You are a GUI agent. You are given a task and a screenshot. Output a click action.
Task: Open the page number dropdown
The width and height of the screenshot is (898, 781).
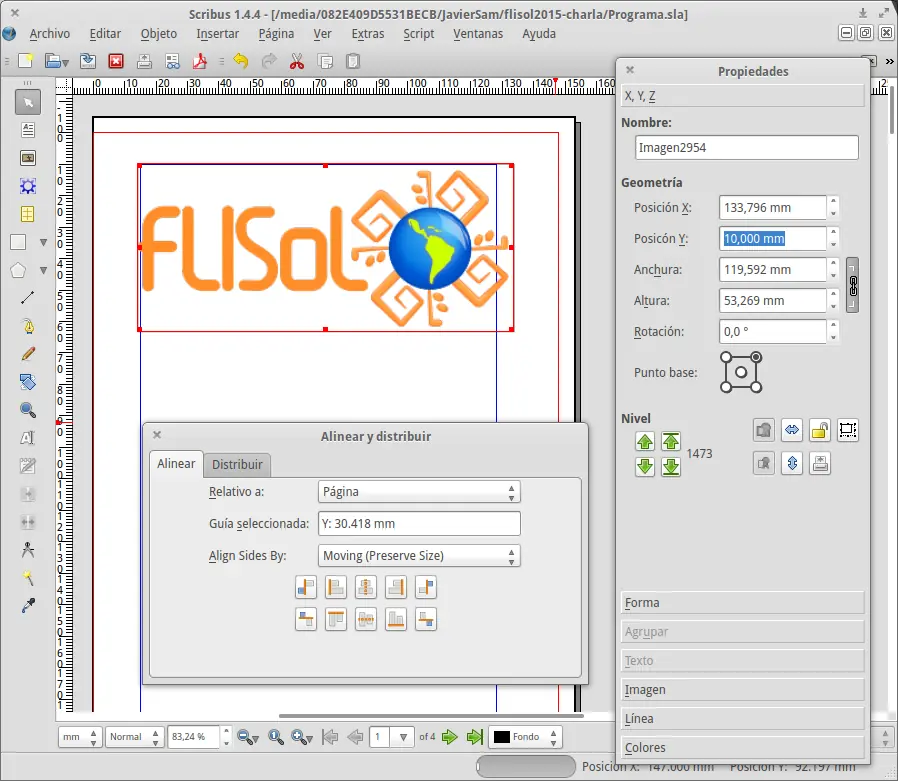point(403,737)
